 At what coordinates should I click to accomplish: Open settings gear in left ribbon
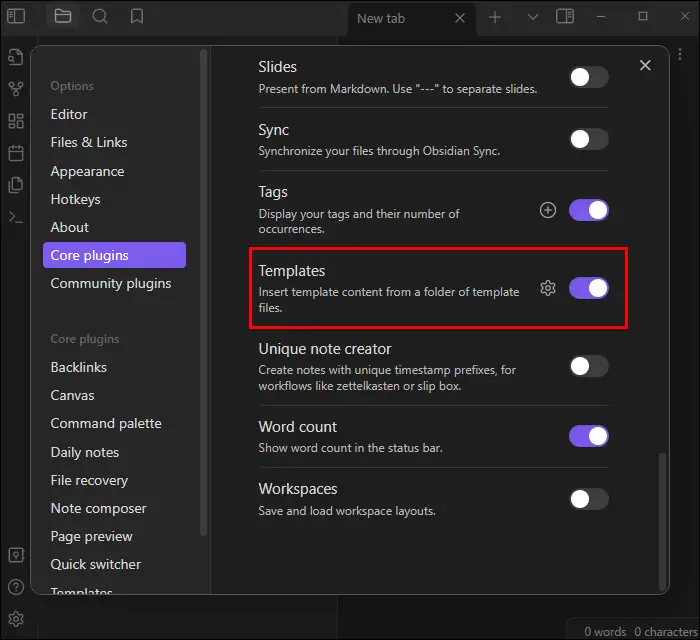click(x=16, y=619)
